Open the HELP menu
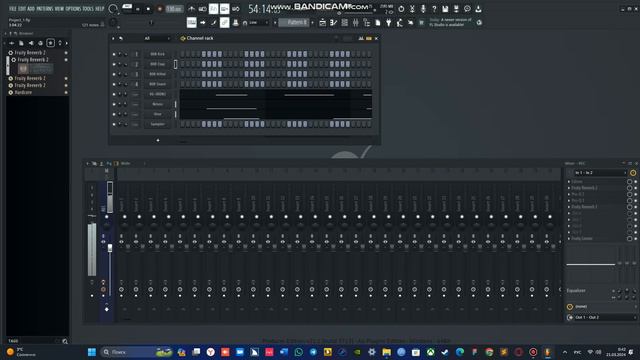This screenshot has height=360, width=640. pyautogui.click(x=100, y=9)
